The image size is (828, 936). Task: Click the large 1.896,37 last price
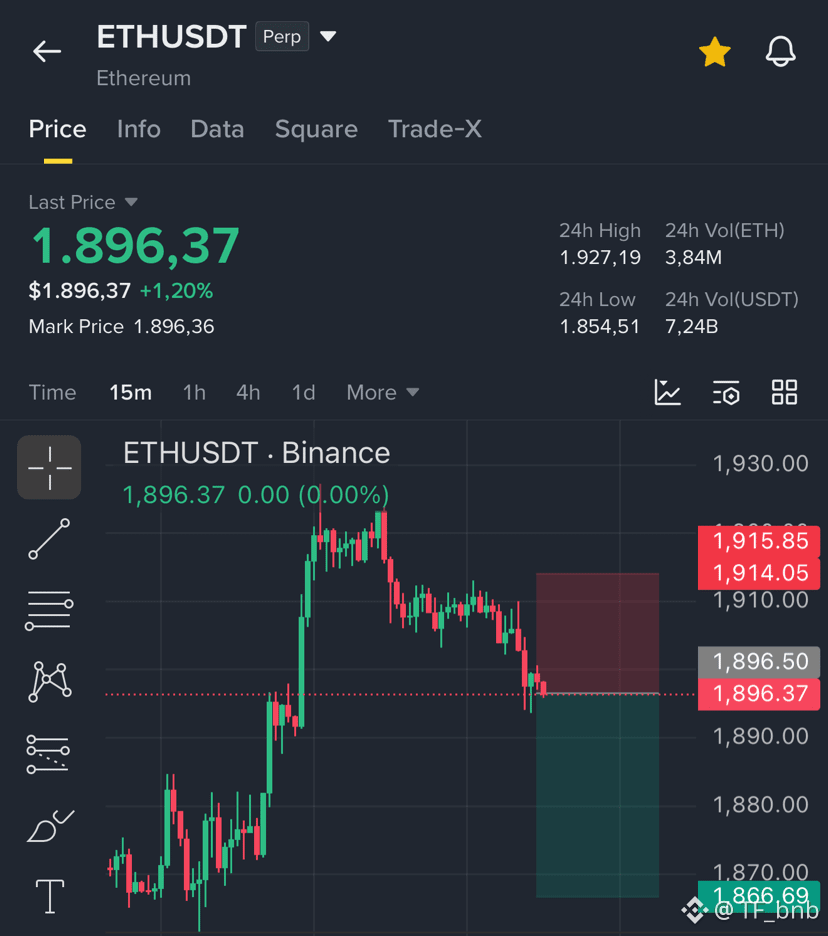click(135, 246)
